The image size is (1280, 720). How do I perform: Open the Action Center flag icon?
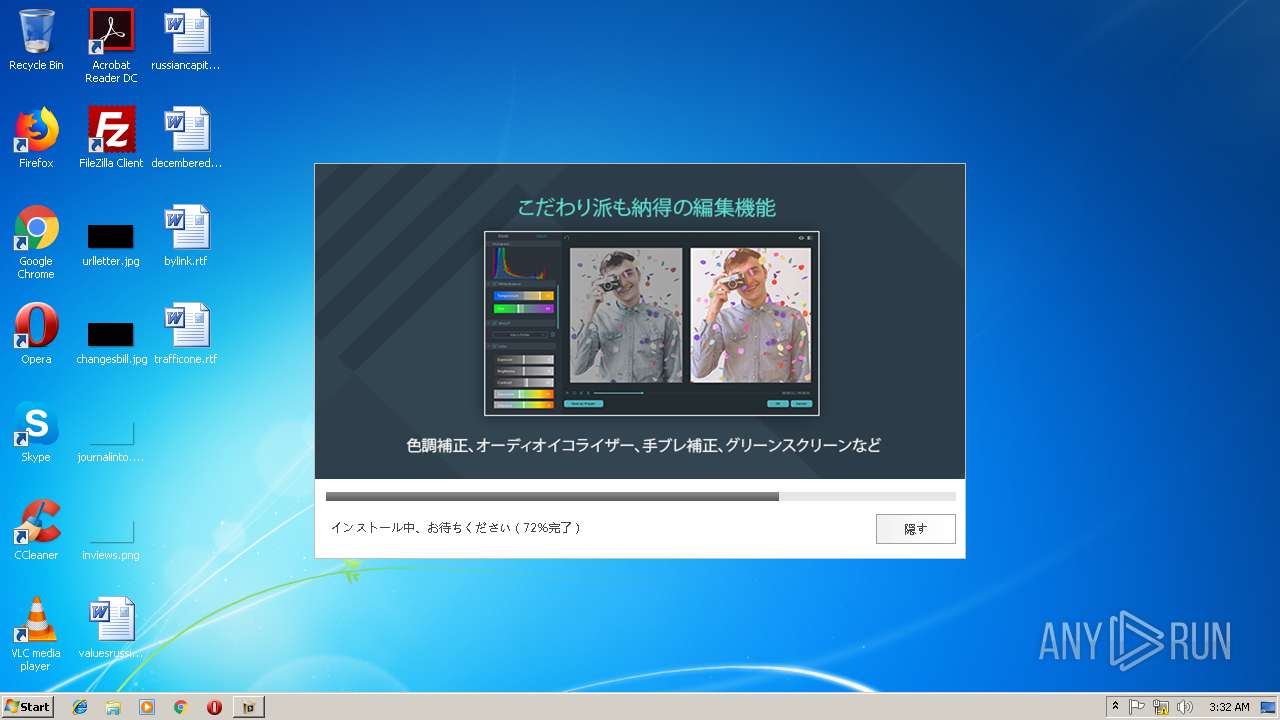coord(1137,707)
